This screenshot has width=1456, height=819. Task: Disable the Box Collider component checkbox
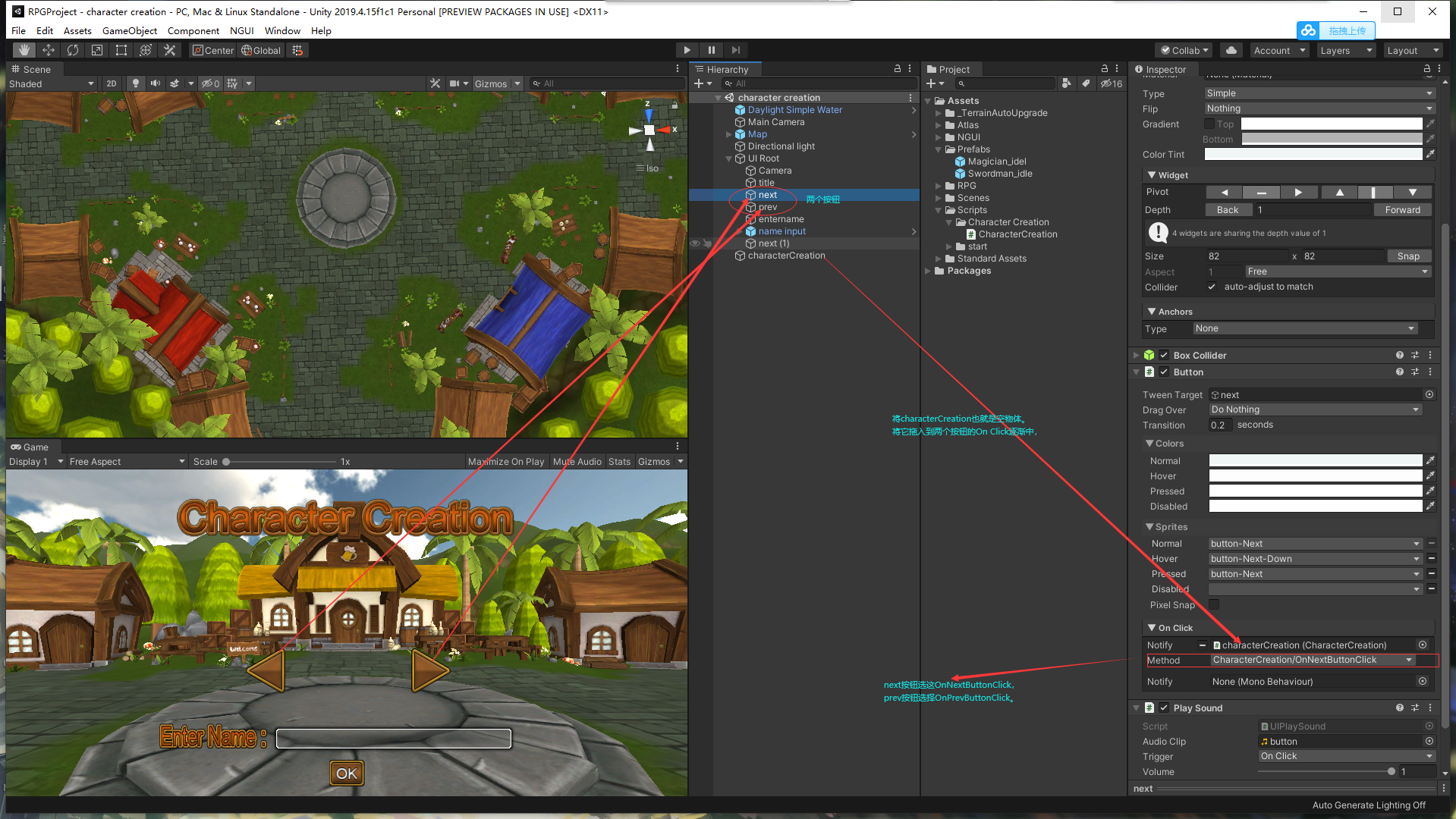point(1163,355)
